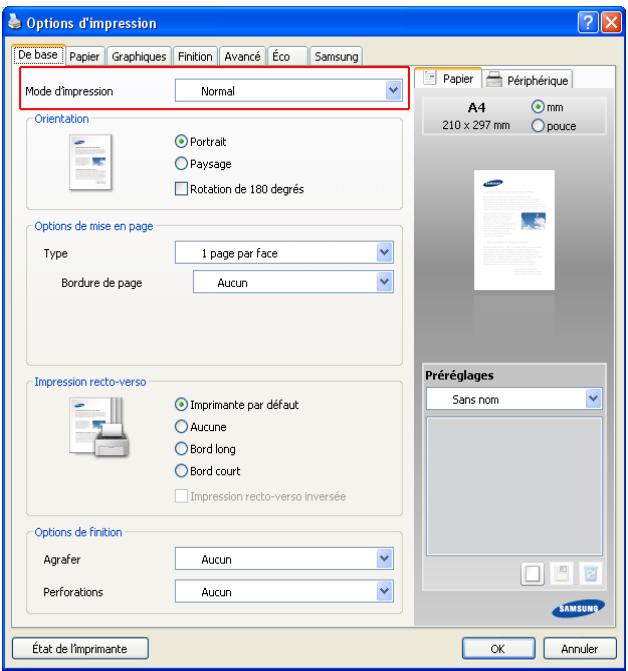Open the Finition tab
628x671 pixels.
click(195, 56)
